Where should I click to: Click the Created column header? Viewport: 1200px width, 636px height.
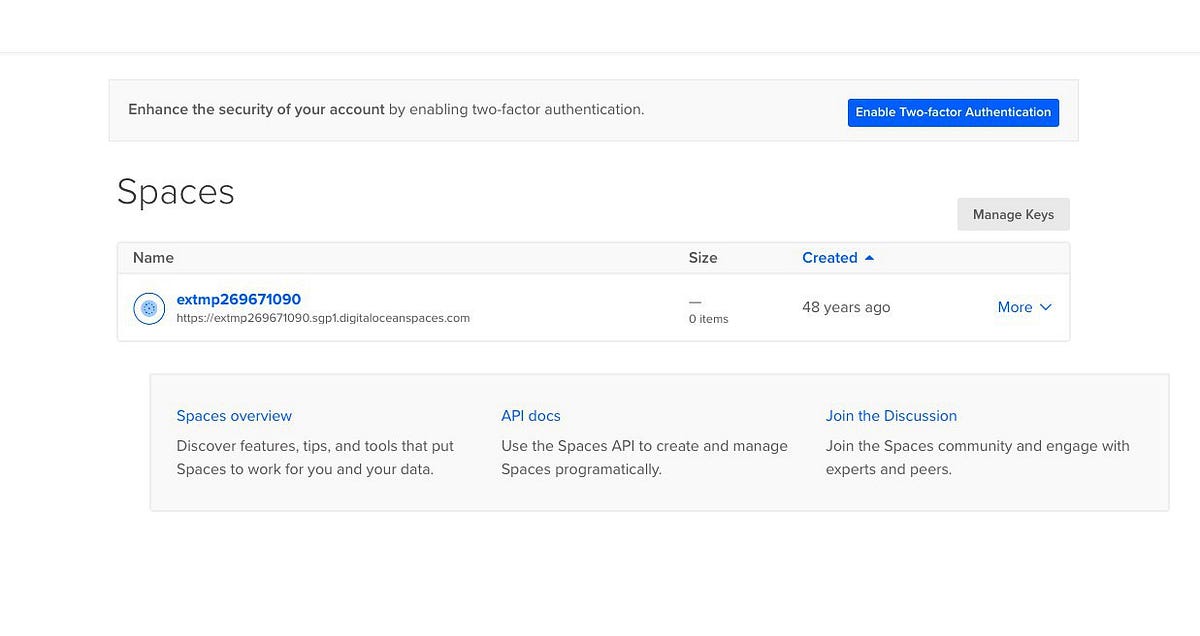(x=829, y=257)
